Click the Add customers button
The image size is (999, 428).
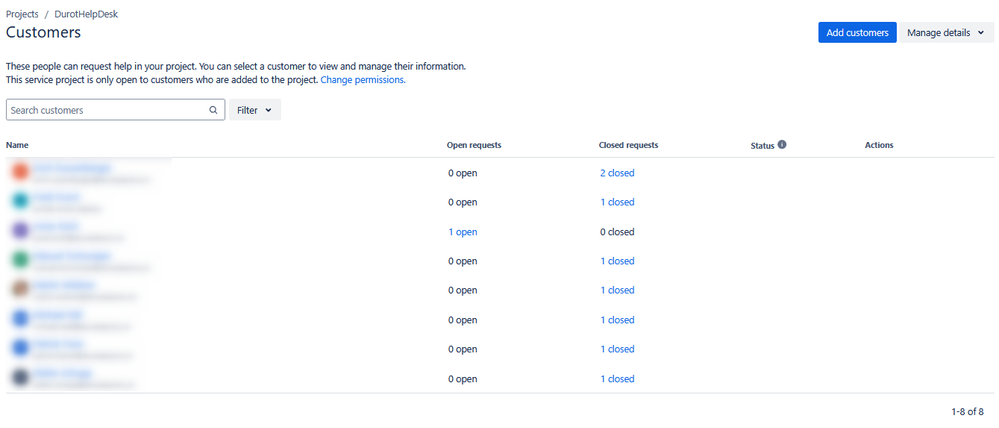858,32
